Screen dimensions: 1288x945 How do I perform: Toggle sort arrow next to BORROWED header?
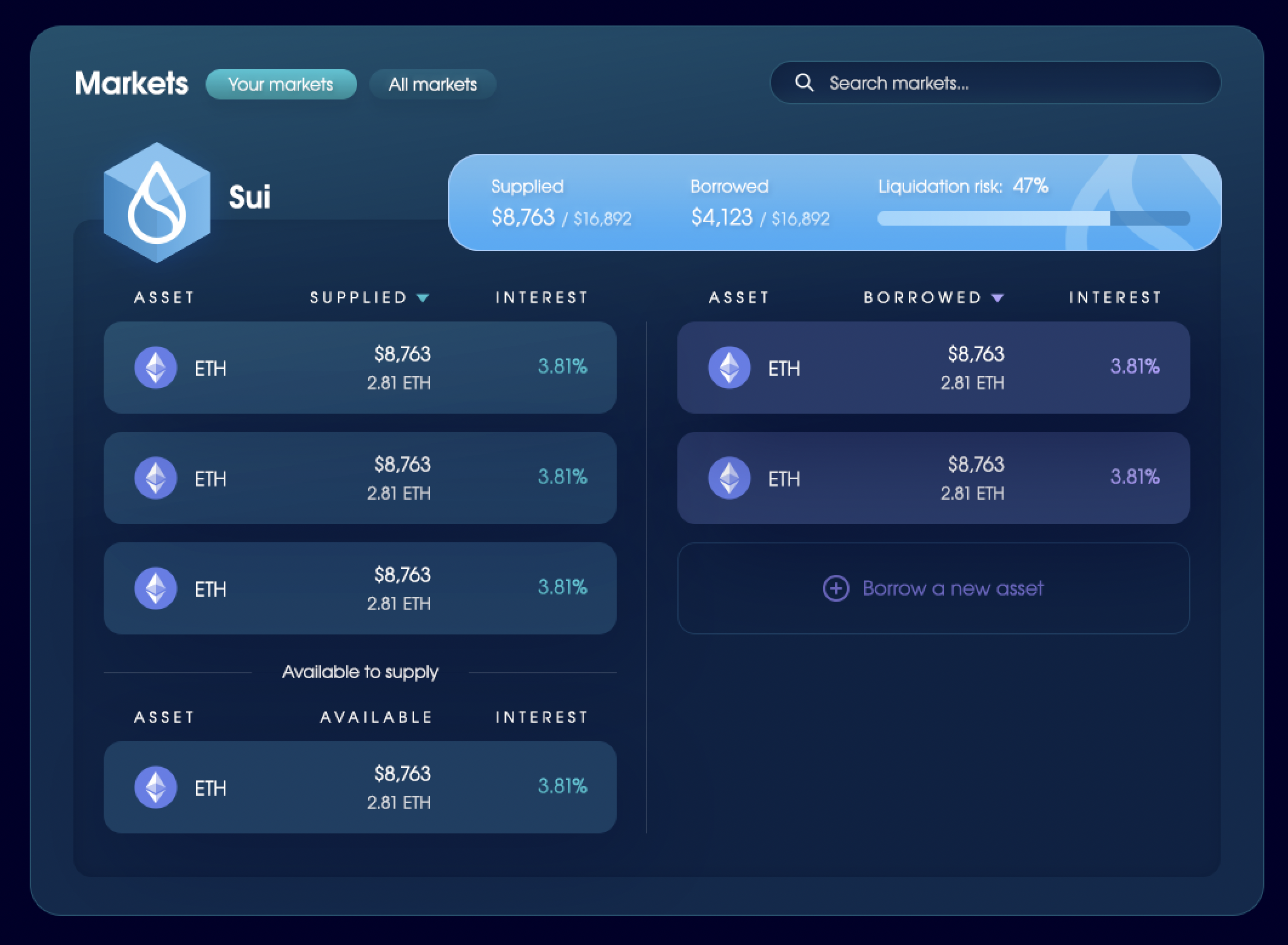[x=998, y=298]
